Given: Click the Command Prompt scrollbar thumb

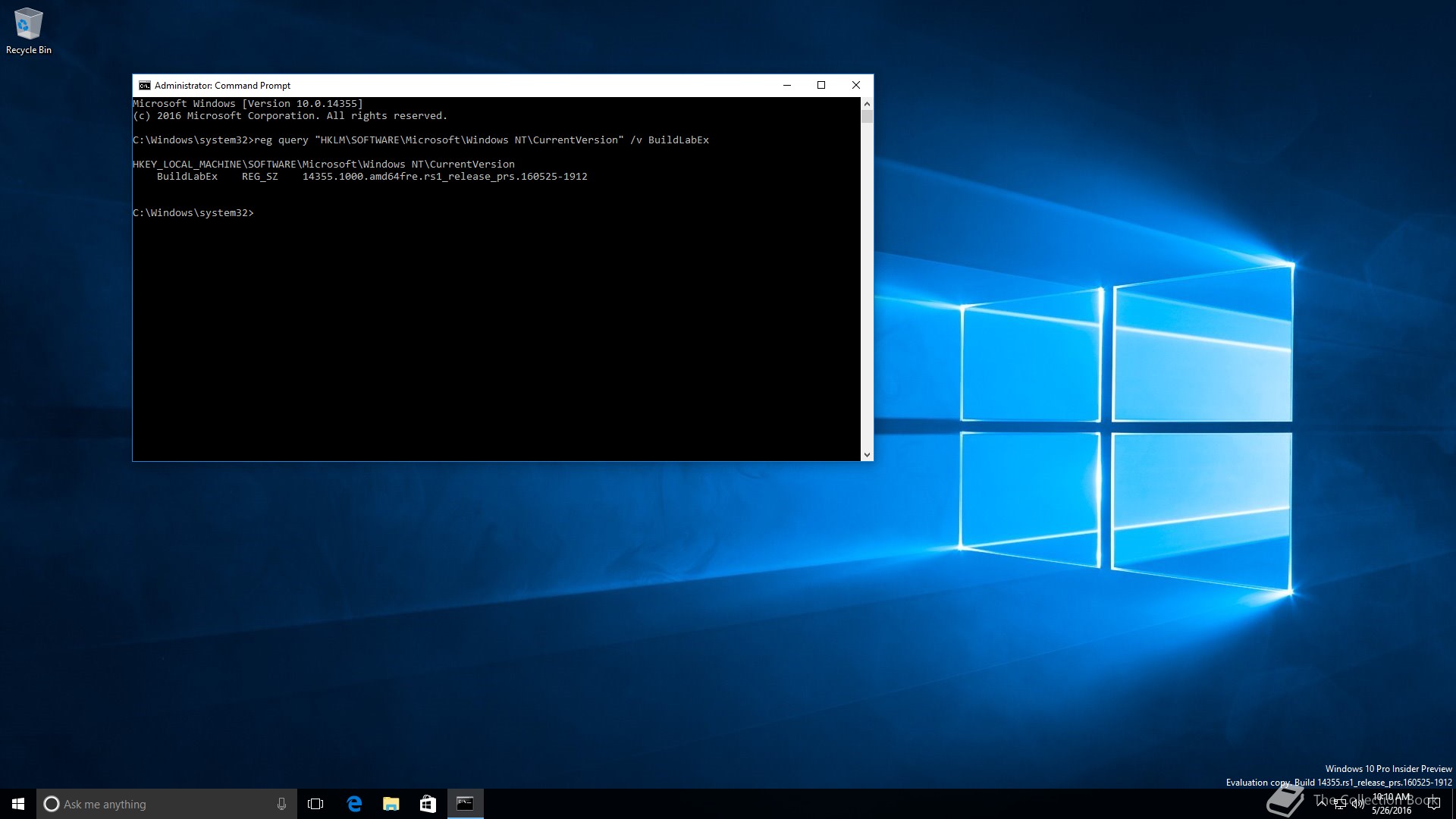Looking at the screenshot, I should coord(867,117).
